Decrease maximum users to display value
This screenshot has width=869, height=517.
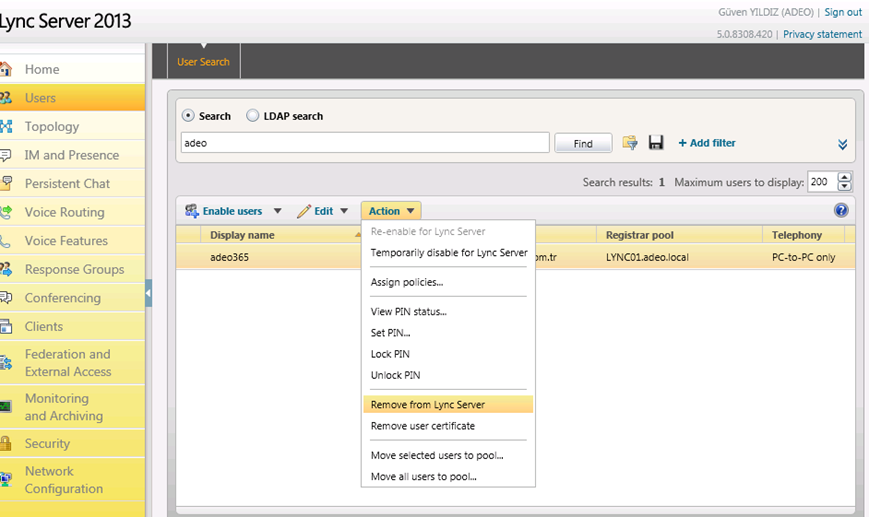844,186
